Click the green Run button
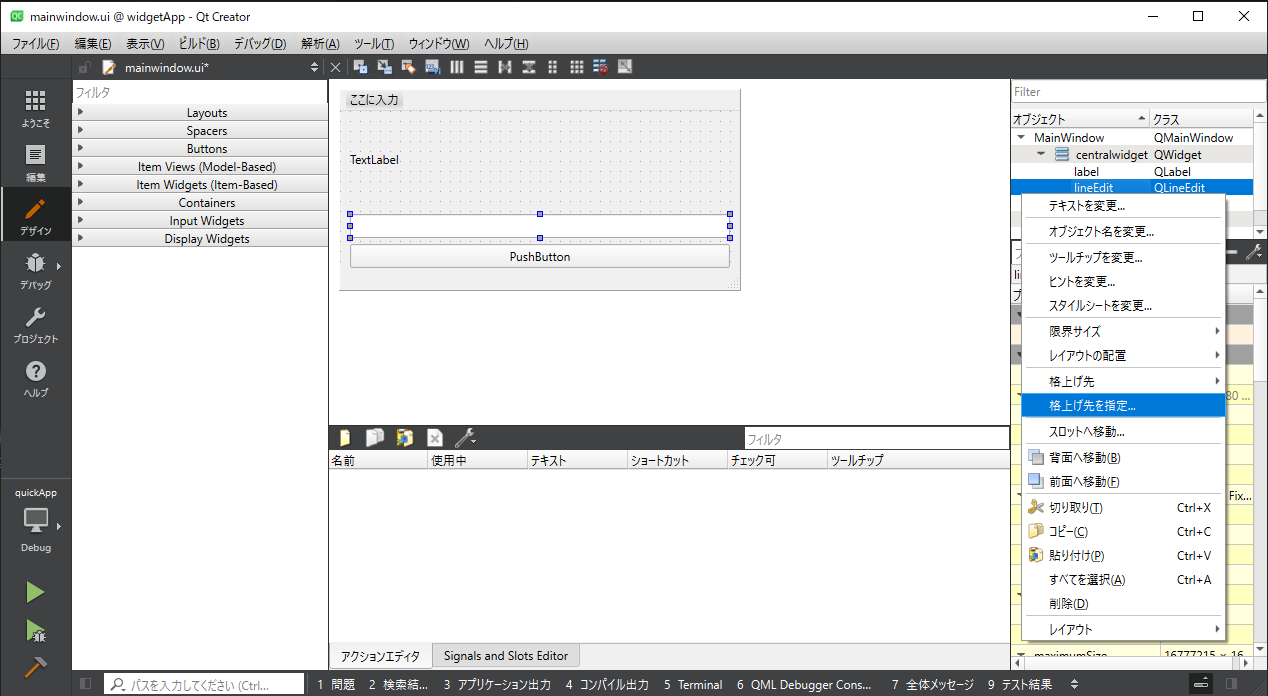1268x696 pixels. [35, 592]
